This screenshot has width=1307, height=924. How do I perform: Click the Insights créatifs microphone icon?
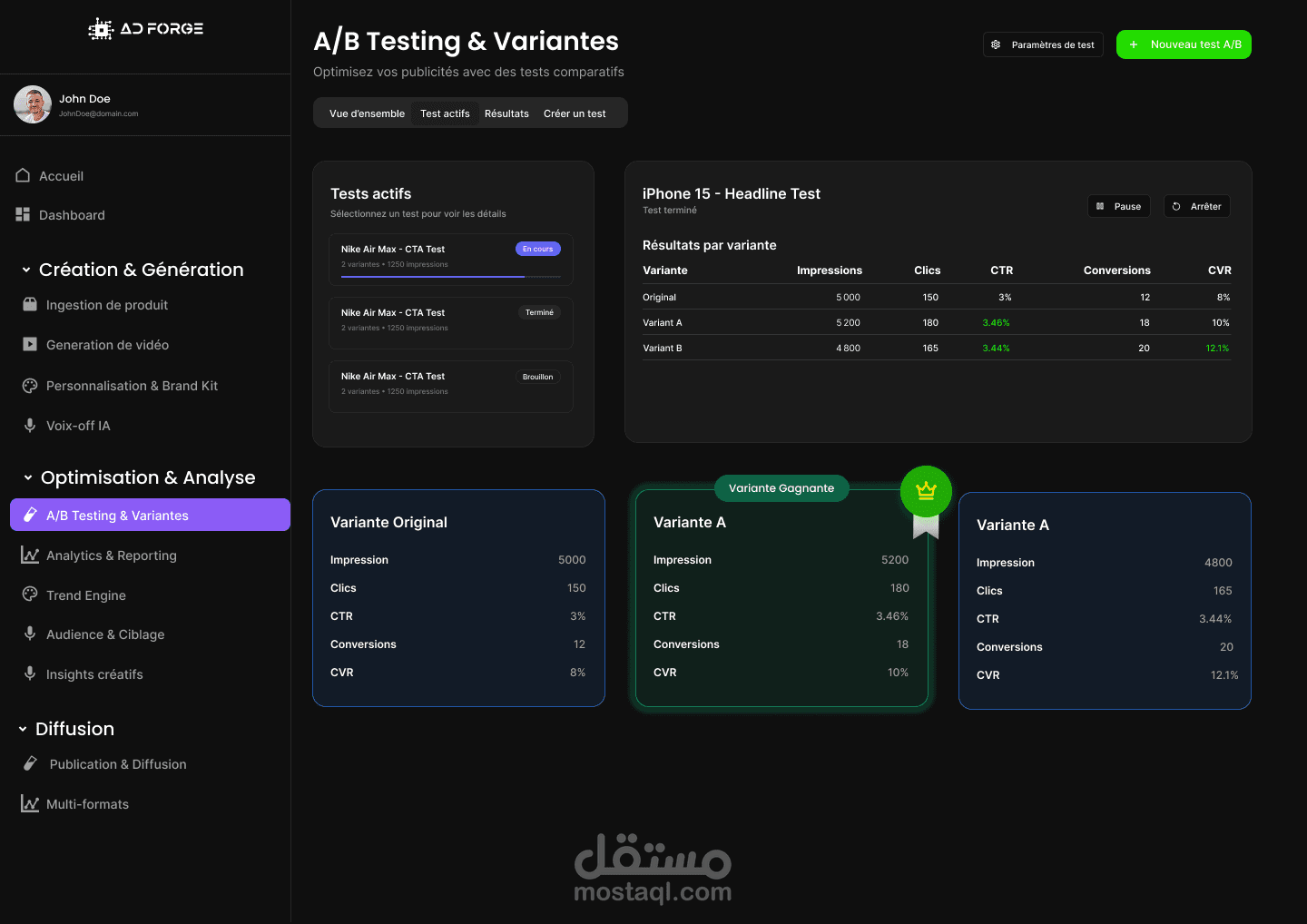[x=30, y=673]
